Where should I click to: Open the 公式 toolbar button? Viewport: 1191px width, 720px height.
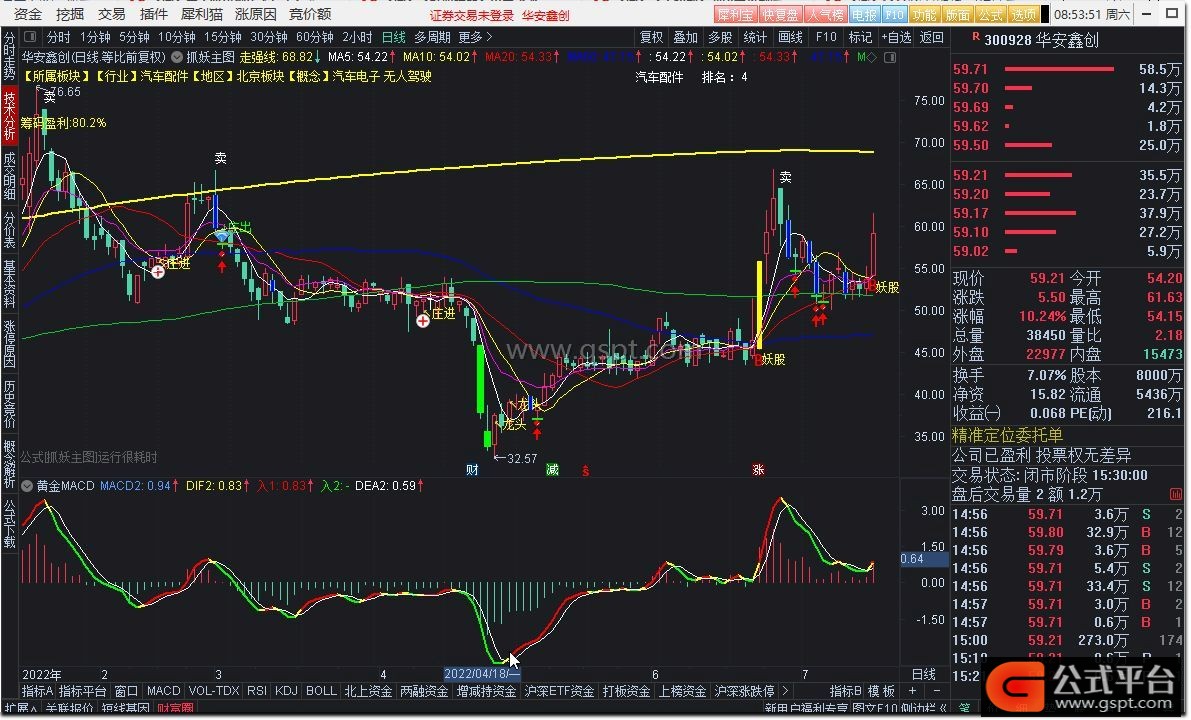[x=990, y=14]
